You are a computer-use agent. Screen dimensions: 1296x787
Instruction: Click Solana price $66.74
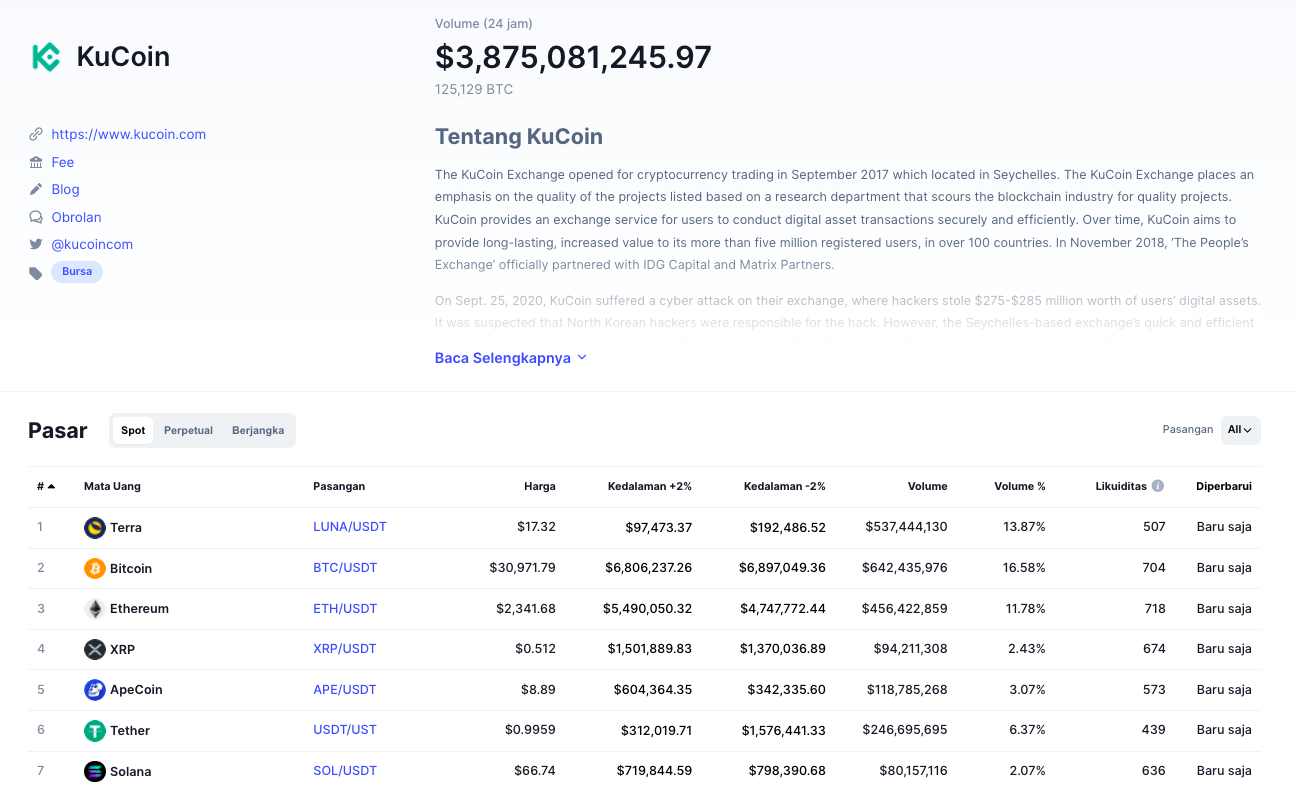[535, 771]
